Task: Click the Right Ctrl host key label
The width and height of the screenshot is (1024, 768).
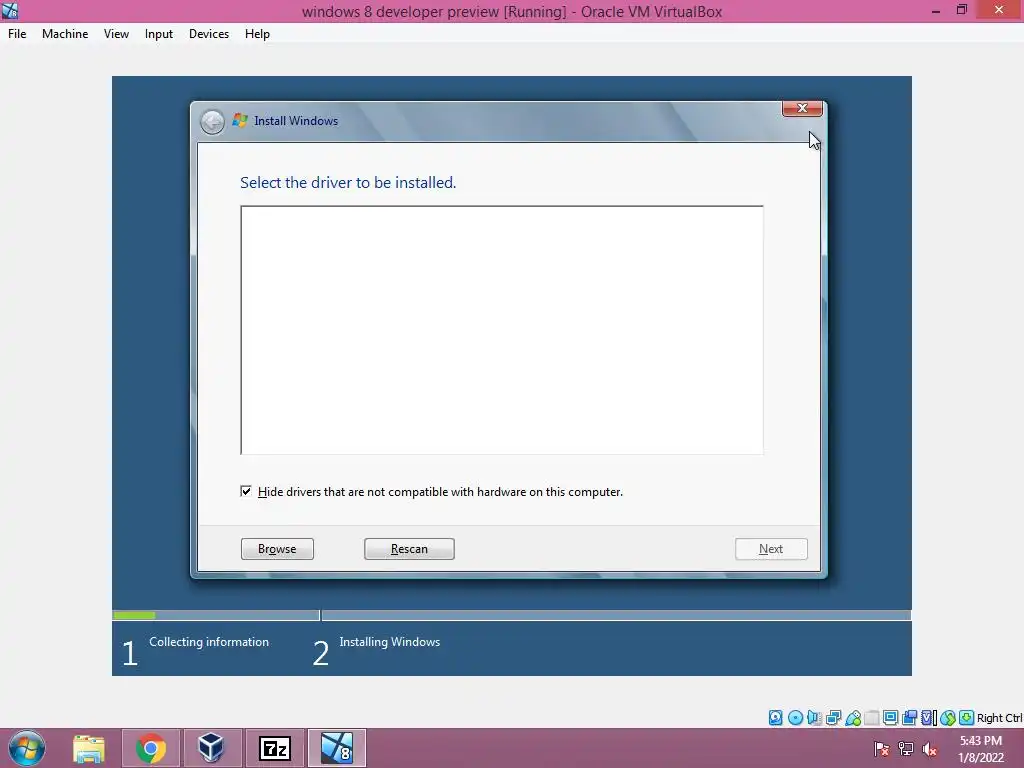Action: pos(999,718)
